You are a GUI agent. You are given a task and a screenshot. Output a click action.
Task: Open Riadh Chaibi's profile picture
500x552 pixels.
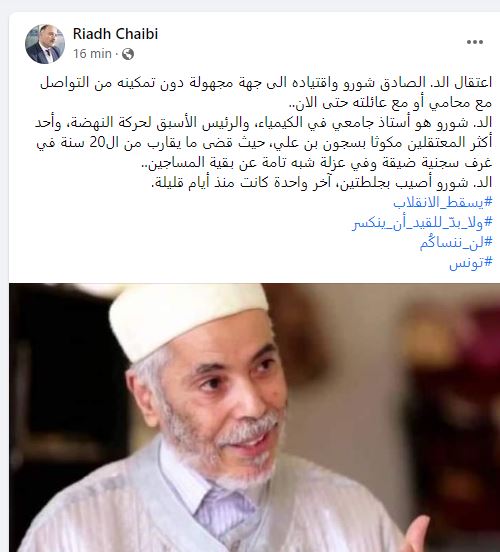click(45, 44)
